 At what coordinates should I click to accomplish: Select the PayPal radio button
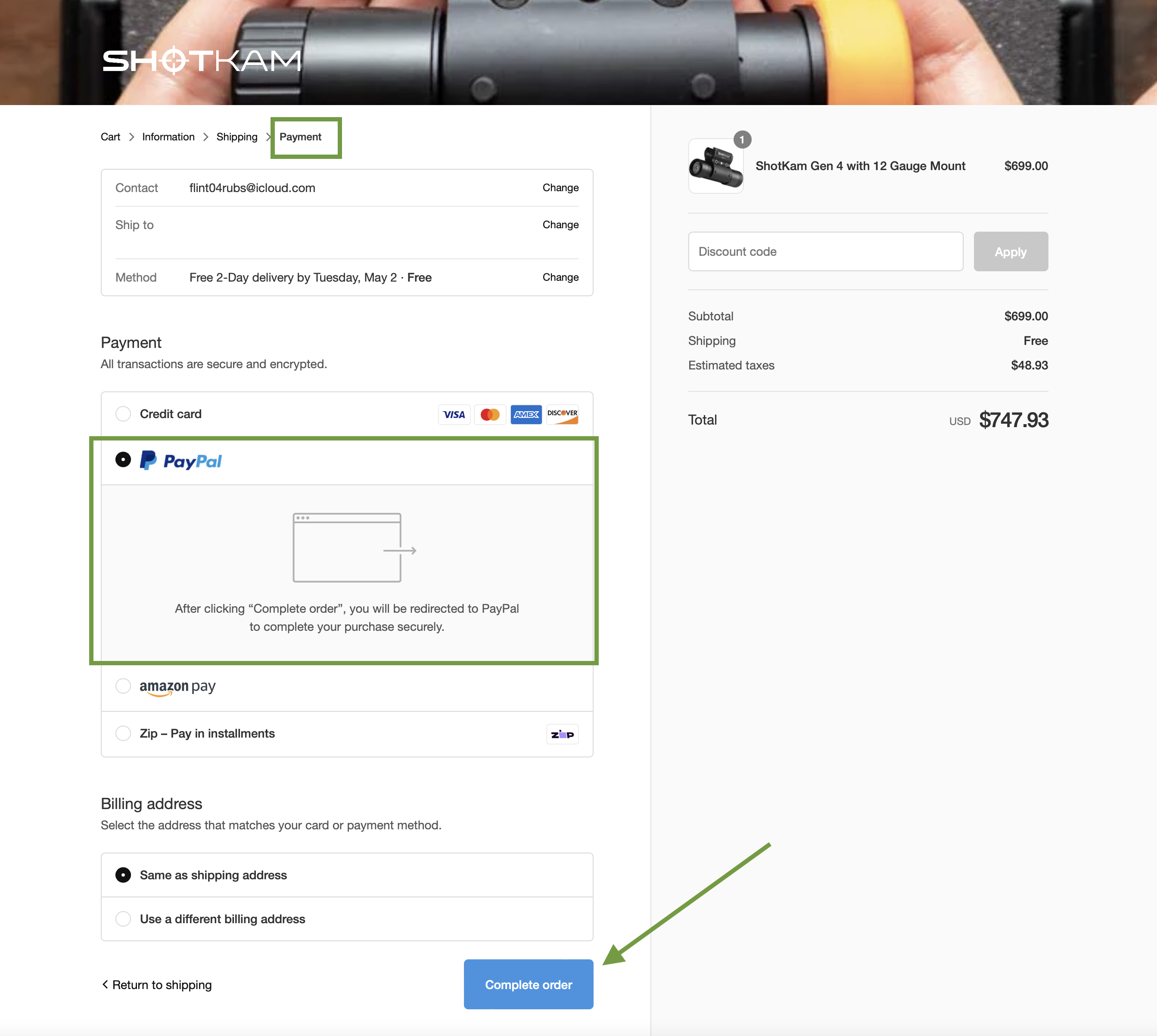click(123, 459)
